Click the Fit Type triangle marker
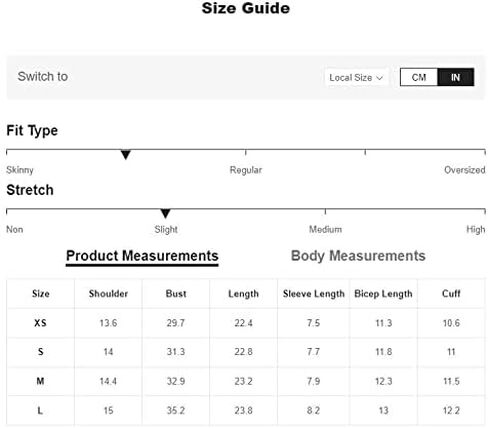The image size is (488, 428). tap(126, 155)
